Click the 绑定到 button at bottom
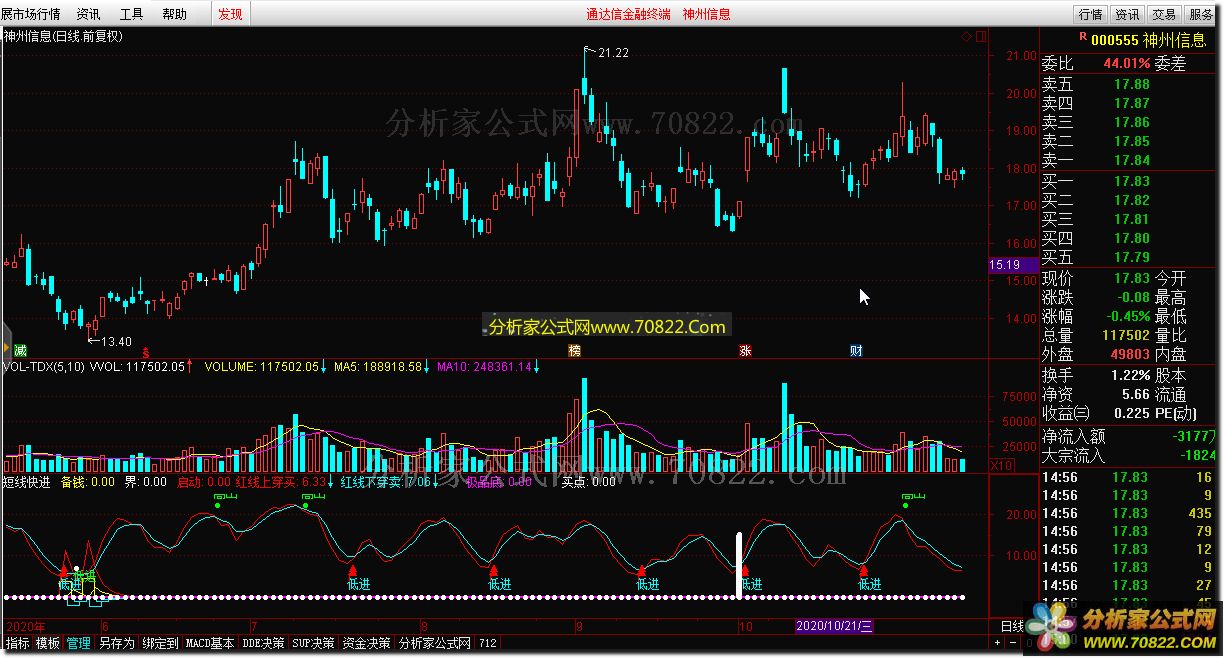The width and height of the screenshot is (1225, 658). click(160, 643)
